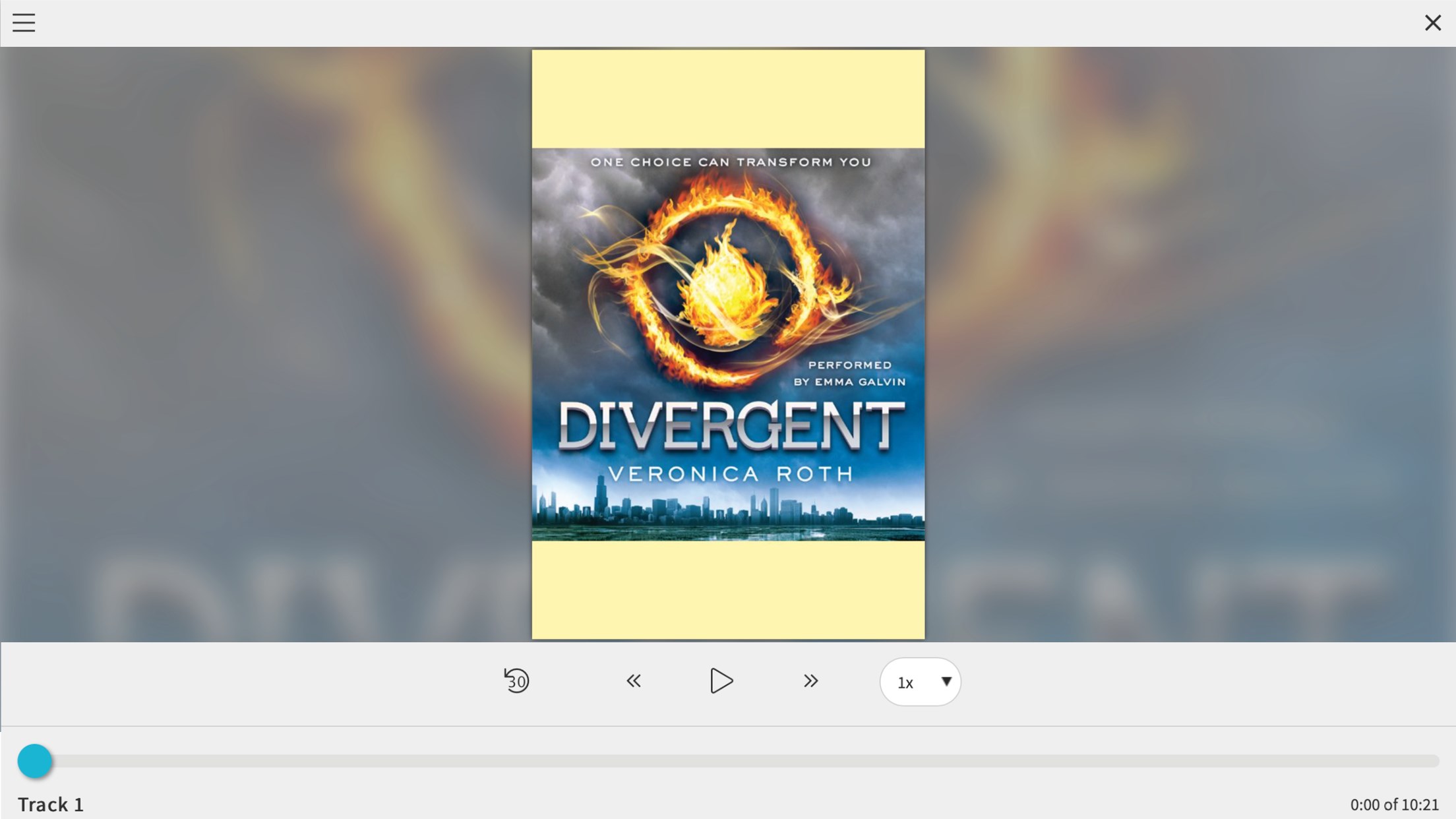This screenshot has width=1456, height=819.
Task: Skip to the next track
Action: pos(810,681)
